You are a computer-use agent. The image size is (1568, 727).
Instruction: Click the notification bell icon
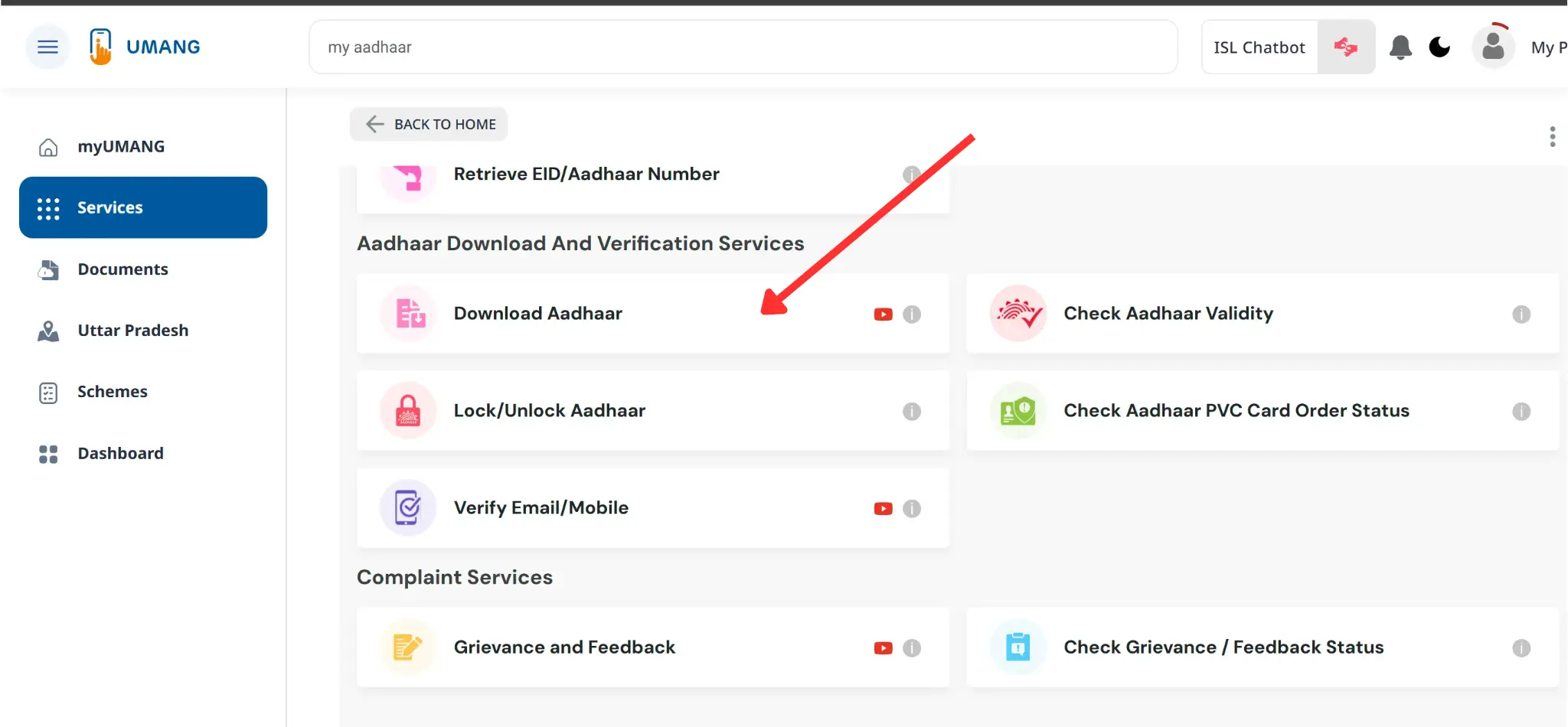1400,47
